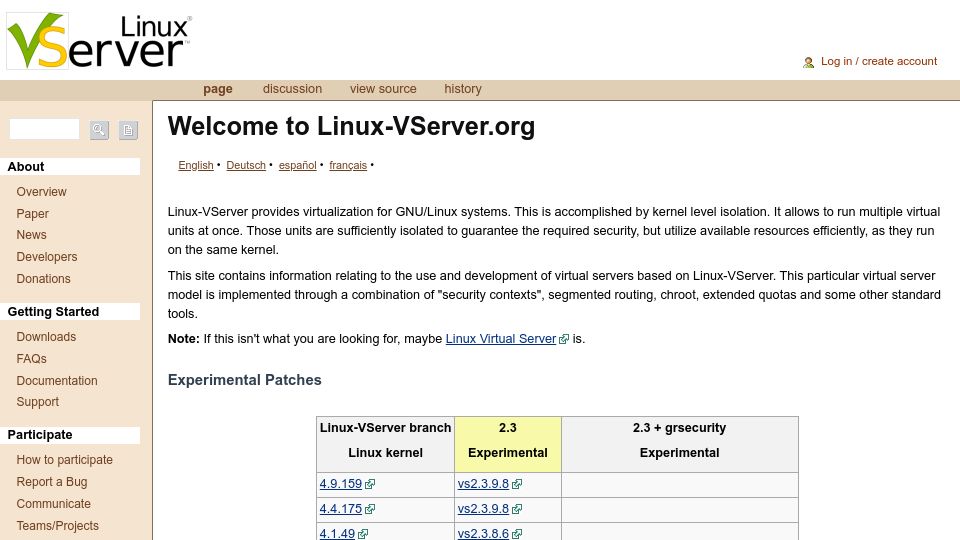Open vs2.3.9.8 patch for kernel 4.4.175
This screenshot has height=540, width=960.
click(x=483, y=509)
